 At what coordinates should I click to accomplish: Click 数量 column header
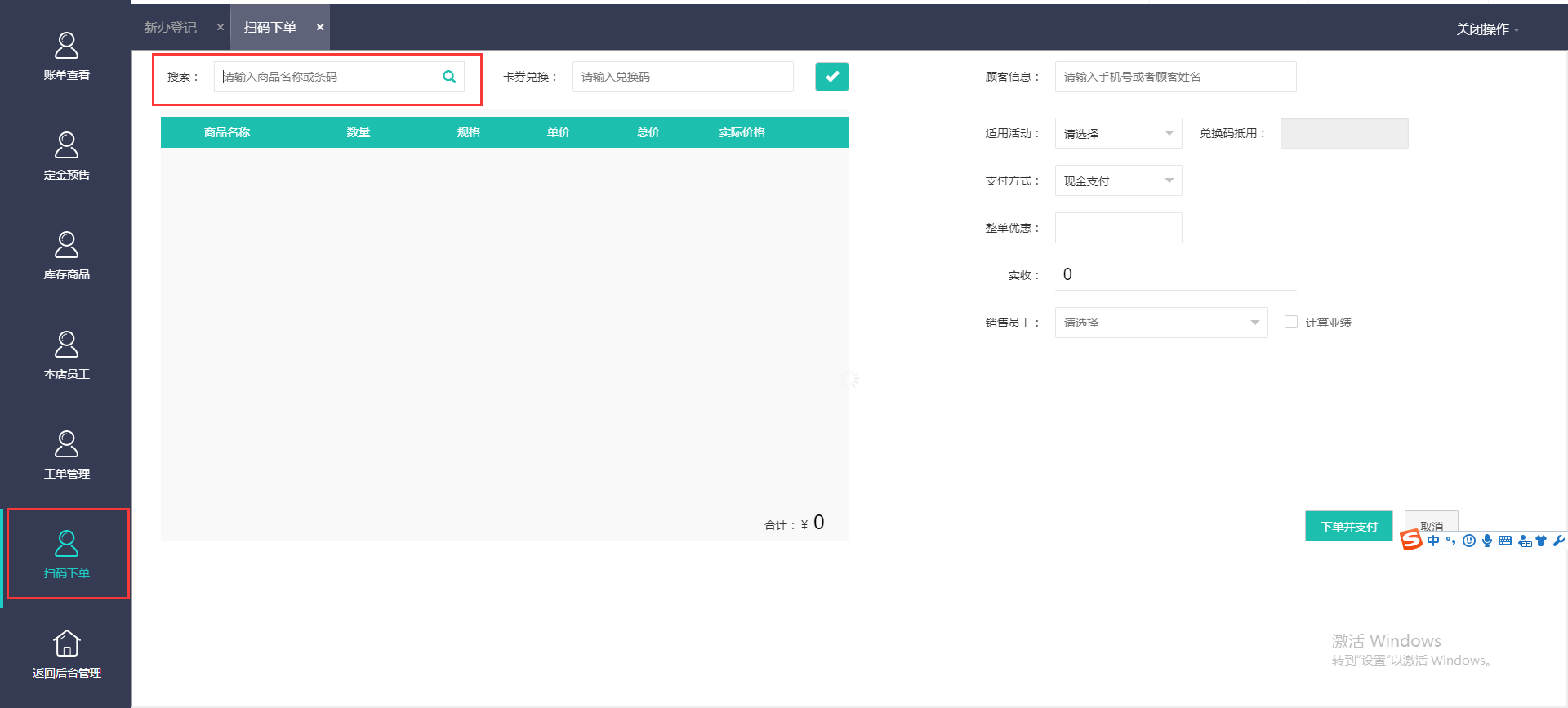coord(359,132)
